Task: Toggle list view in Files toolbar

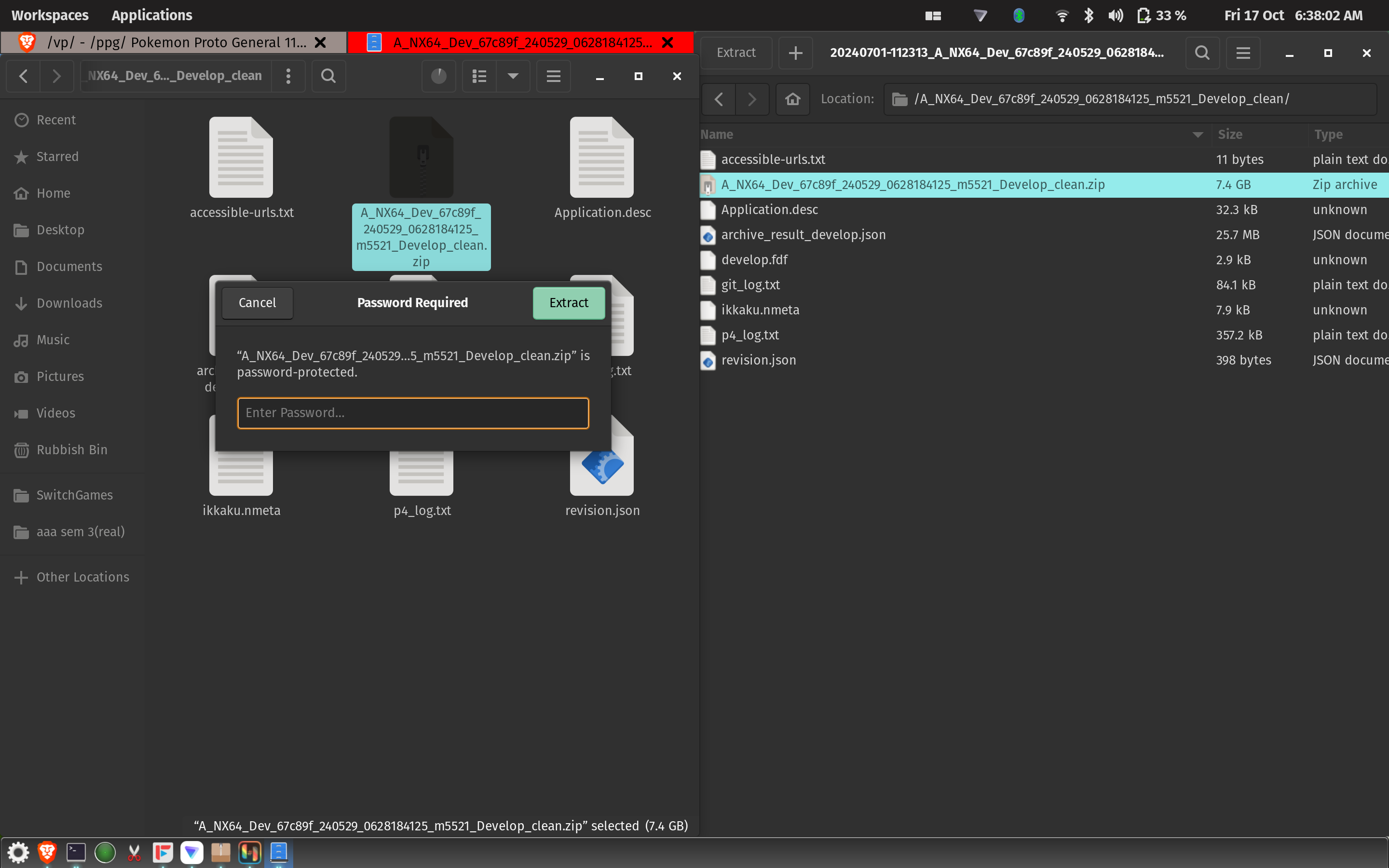Action: [479, 76]
